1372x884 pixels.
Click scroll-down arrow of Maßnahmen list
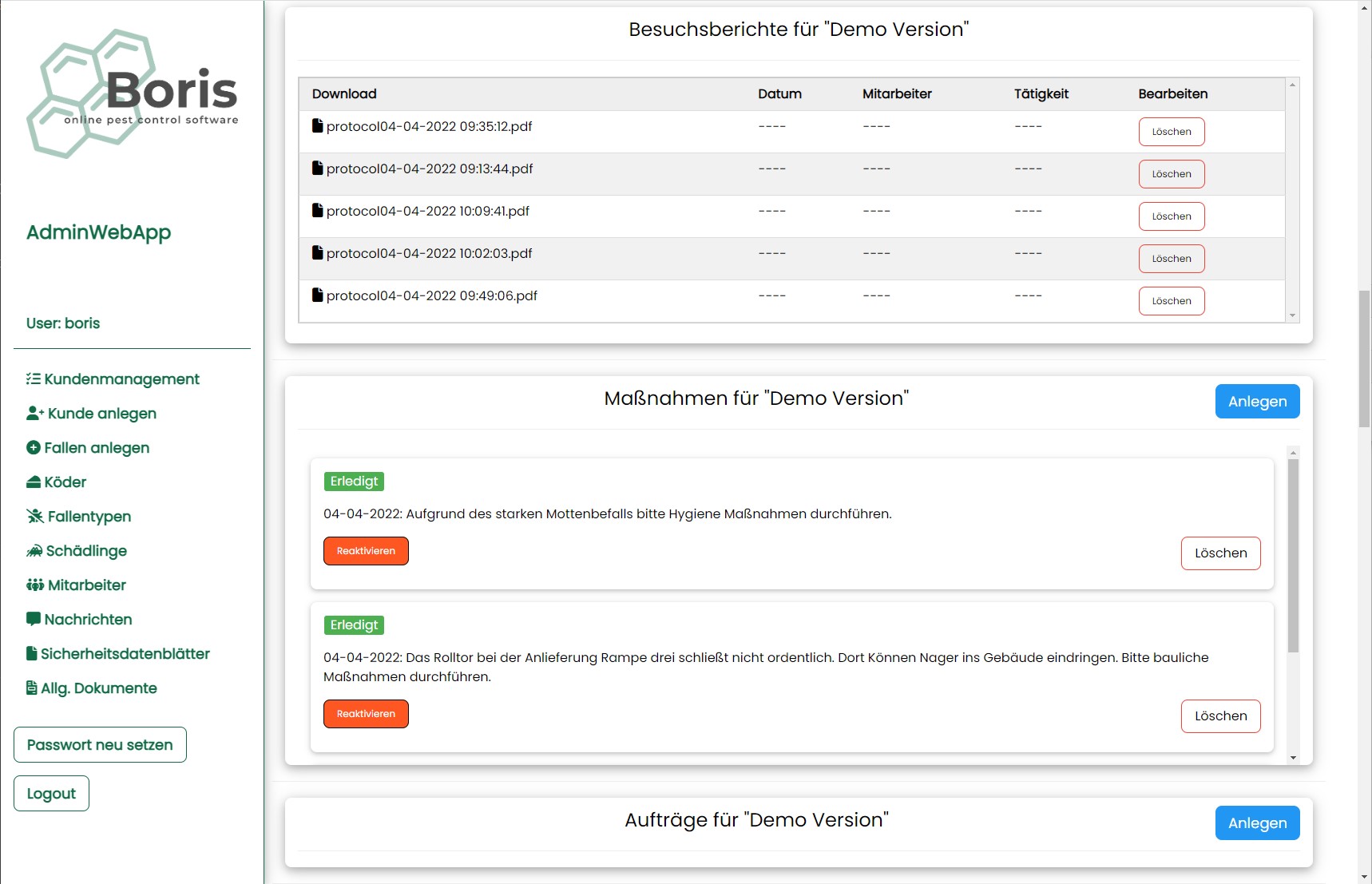coord(1293,758)
